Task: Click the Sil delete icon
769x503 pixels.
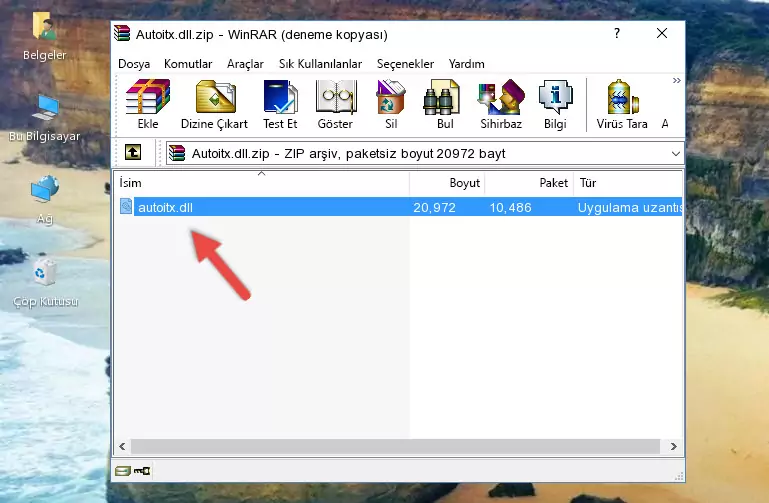Action: click(390, 97)
